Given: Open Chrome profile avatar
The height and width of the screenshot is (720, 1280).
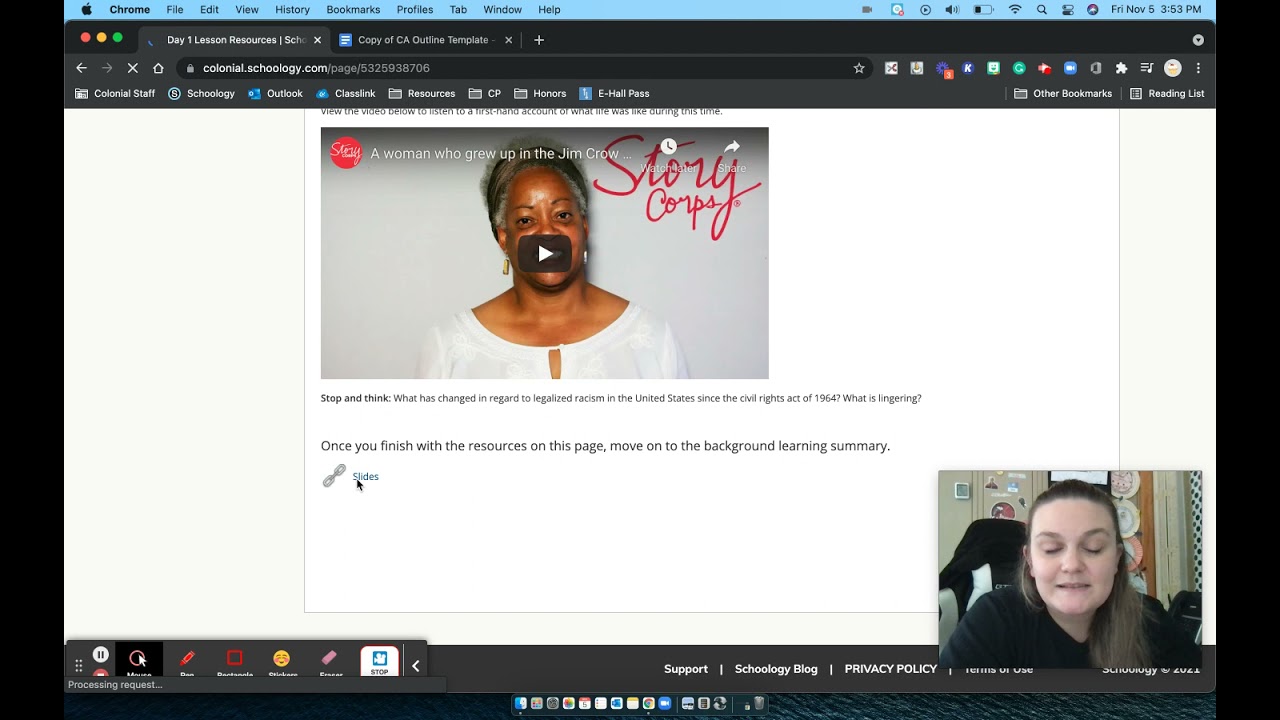Looking at the screenshot, I should click(1173, 68).
